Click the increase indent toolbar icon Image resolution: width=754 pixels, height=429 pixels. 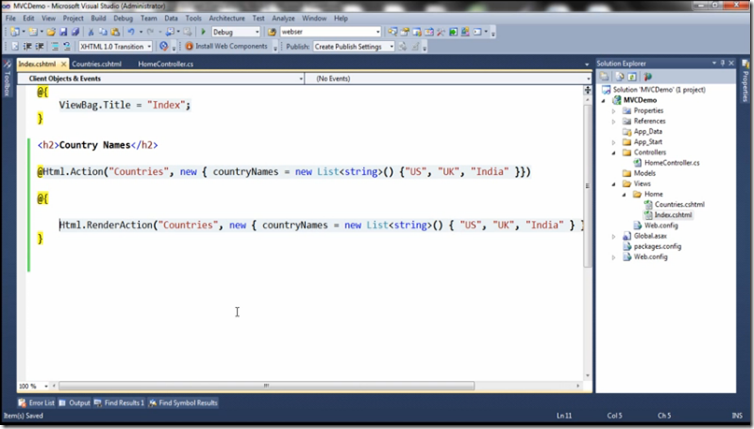[x=39, y=46]
